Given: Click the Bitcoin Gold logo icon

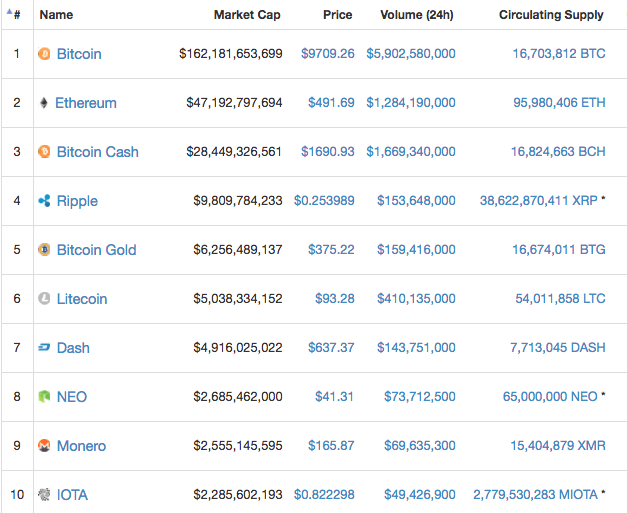Looking at the screenshot, I should (44, 250).
